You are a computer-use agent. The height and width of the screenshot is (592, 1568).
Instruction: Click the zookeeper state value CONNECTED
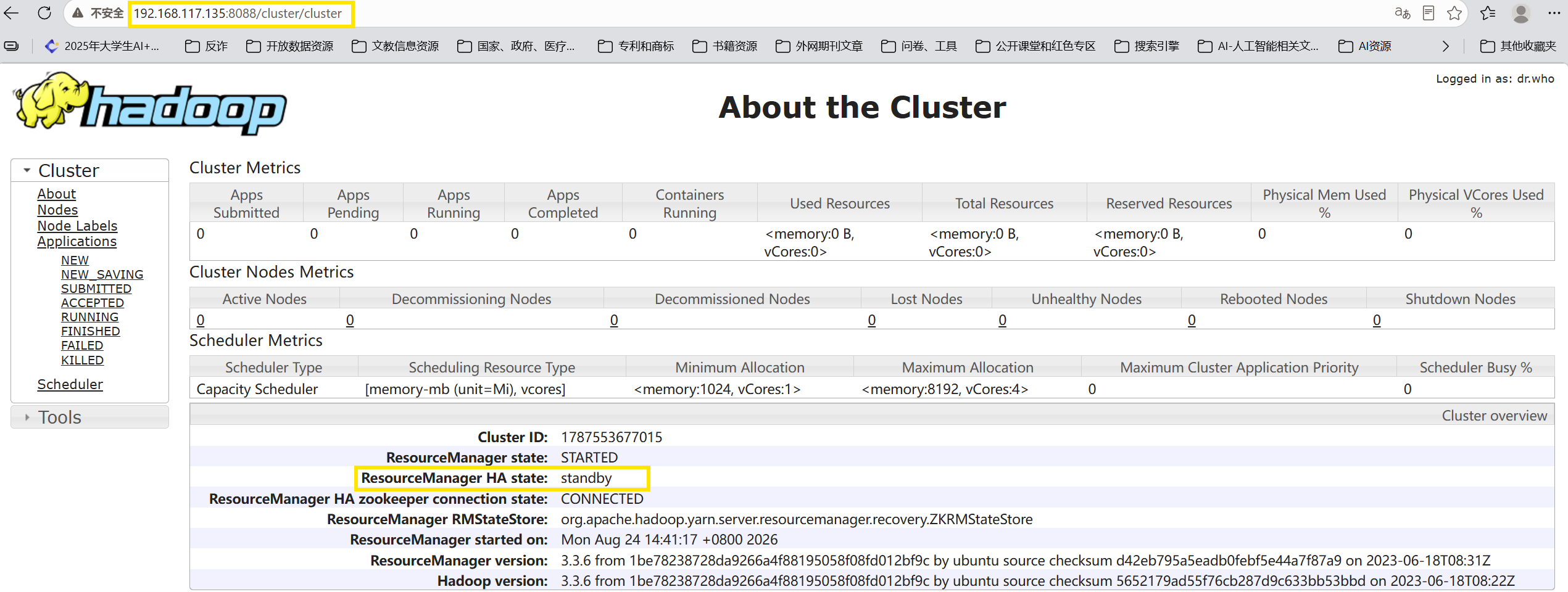602,499
